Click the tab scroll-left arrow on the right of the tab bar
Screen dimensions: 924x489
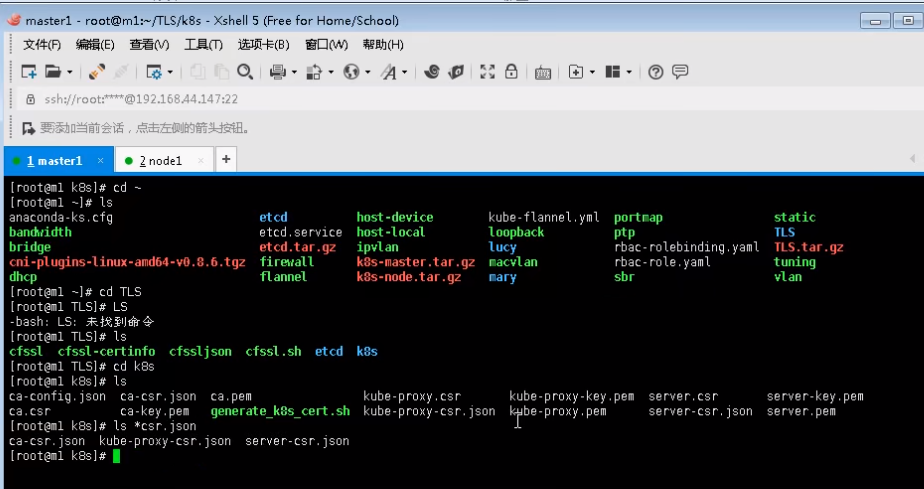tap(912, 159)
